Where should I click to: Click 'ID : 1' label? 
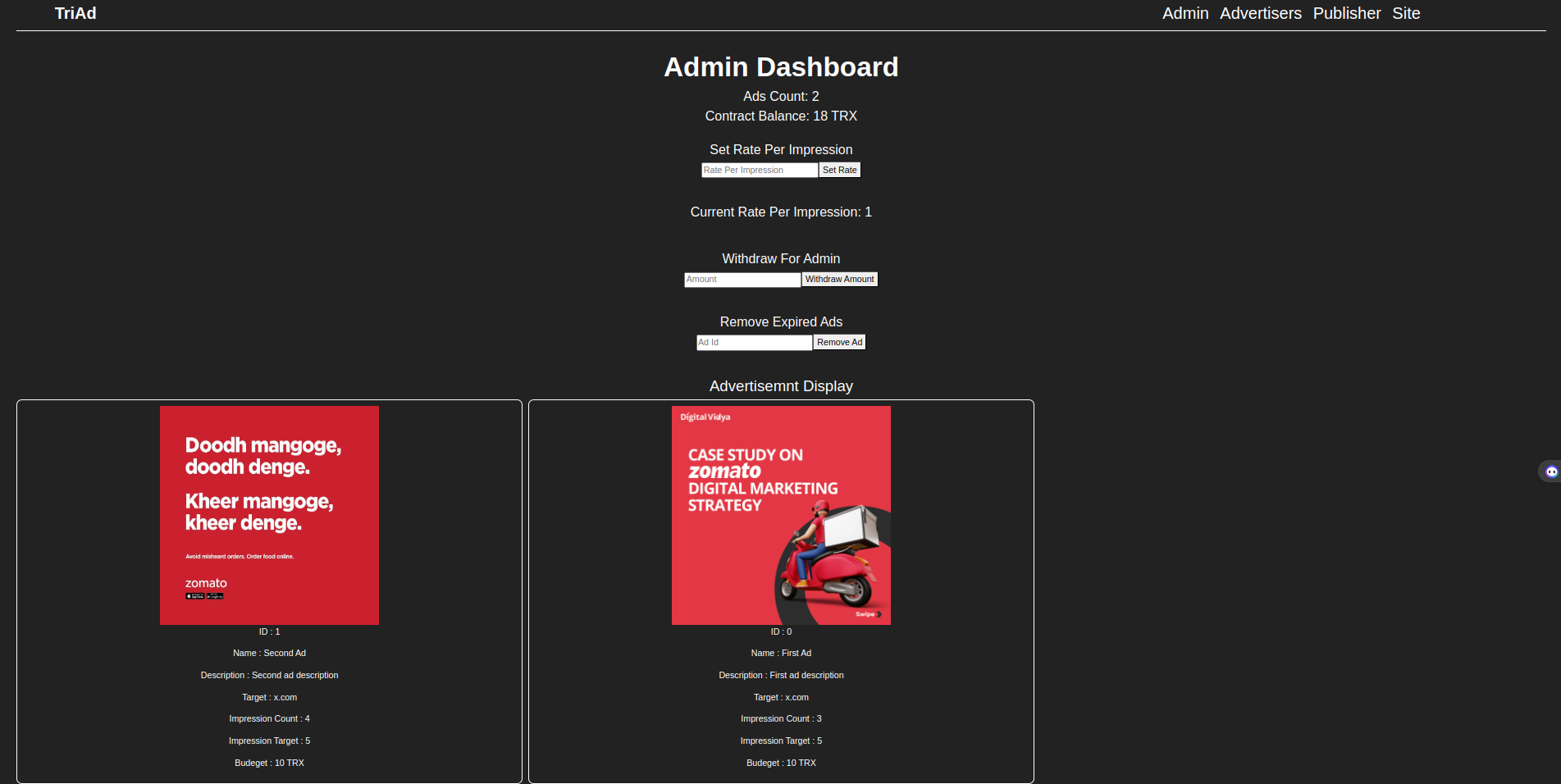(x=269, y=631)
